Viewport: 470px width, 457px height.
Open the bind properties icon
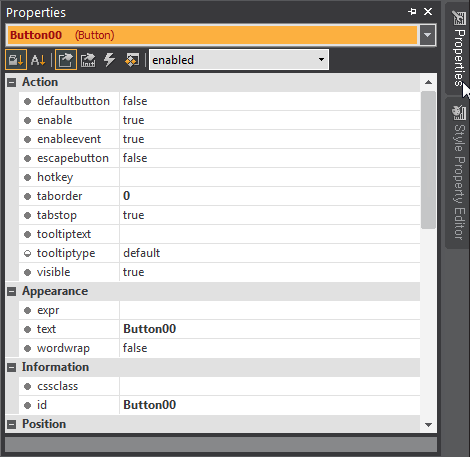pos(88,60)
